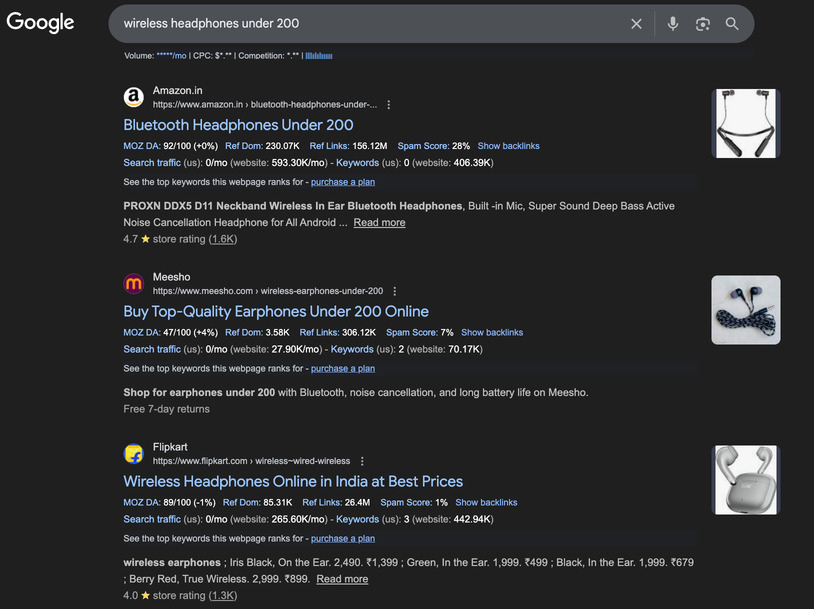This screenshot has height=609, width=814.
Task: Click 'purchase a plan' under Flipkart result
Action: click(x=343, y=539)
